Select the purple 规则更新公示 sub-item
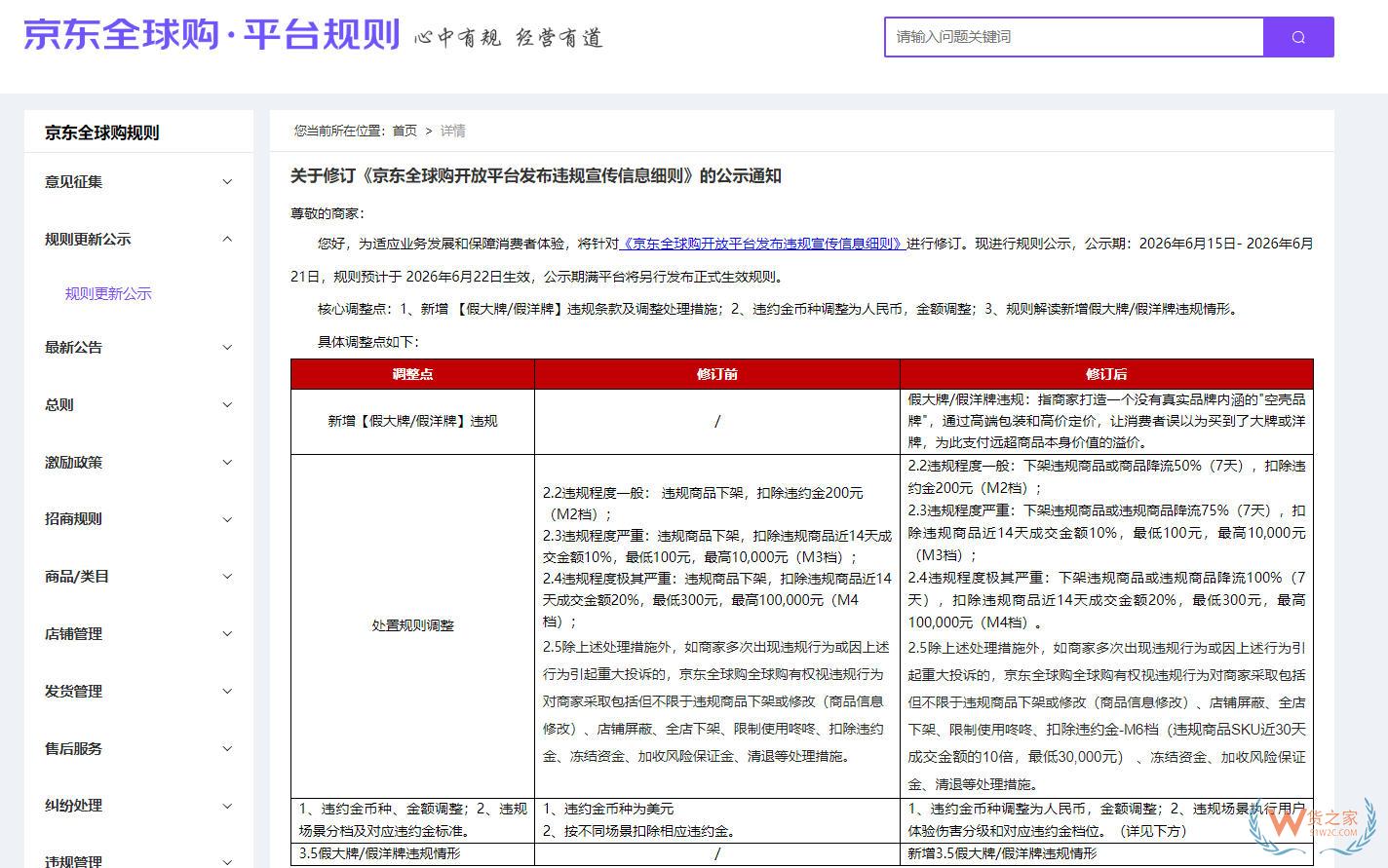This screenshot has height=868, width=1388. tap(108, 293)
